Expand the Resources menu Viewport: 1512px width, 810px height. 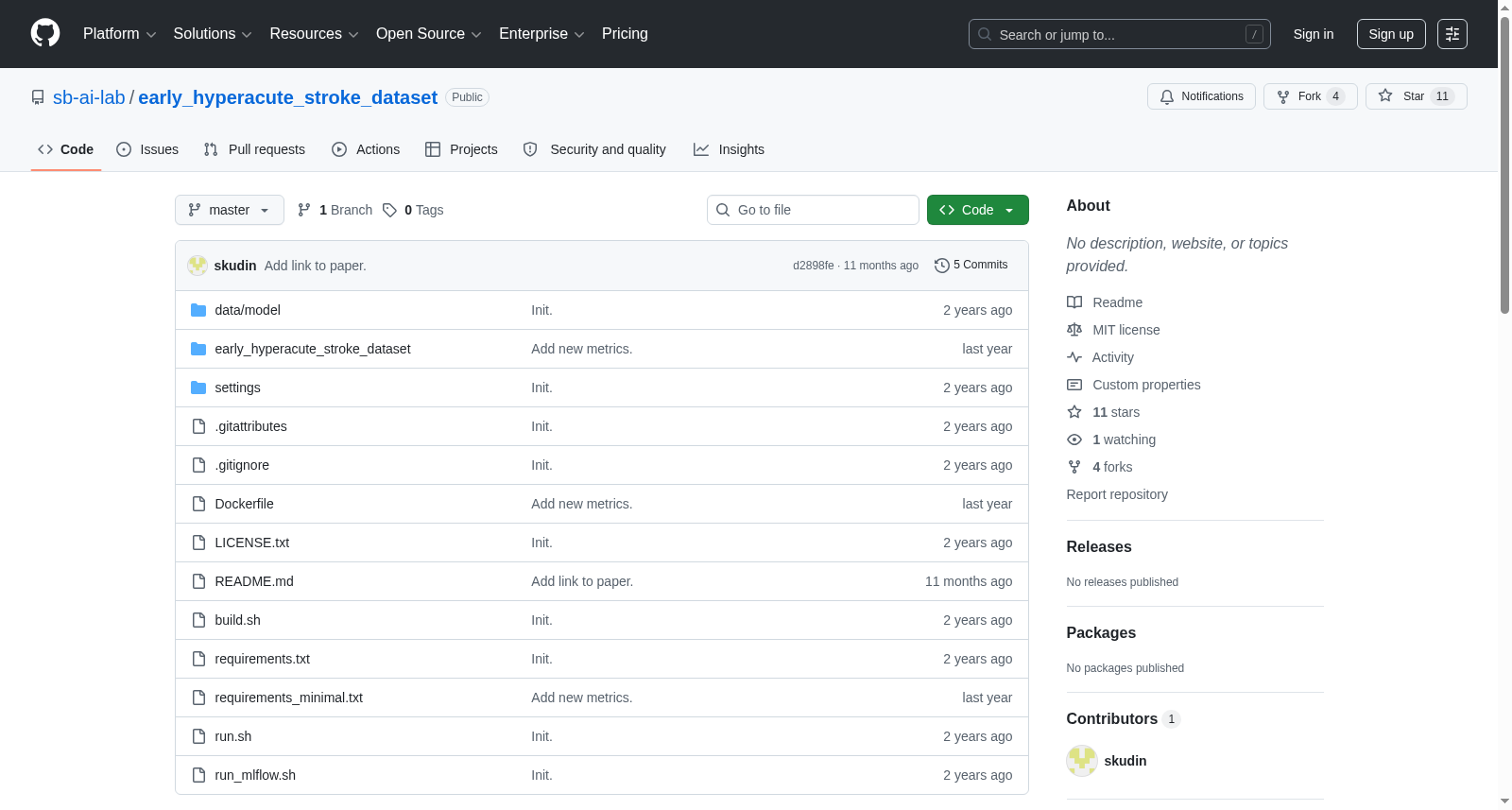coord(315,34)
